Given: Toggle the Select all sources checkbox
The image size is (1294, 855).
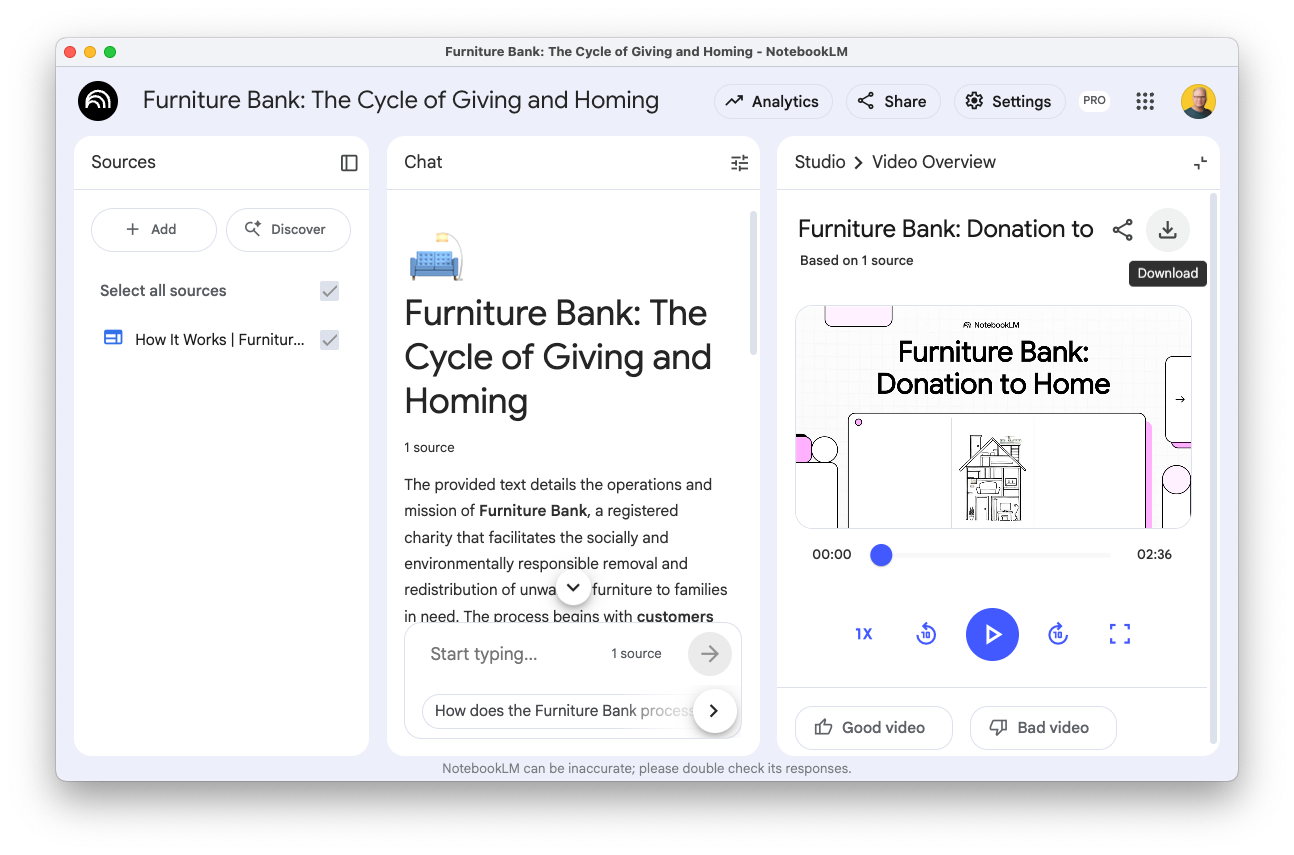Looking at the screenshot, I should pos(329,291).
